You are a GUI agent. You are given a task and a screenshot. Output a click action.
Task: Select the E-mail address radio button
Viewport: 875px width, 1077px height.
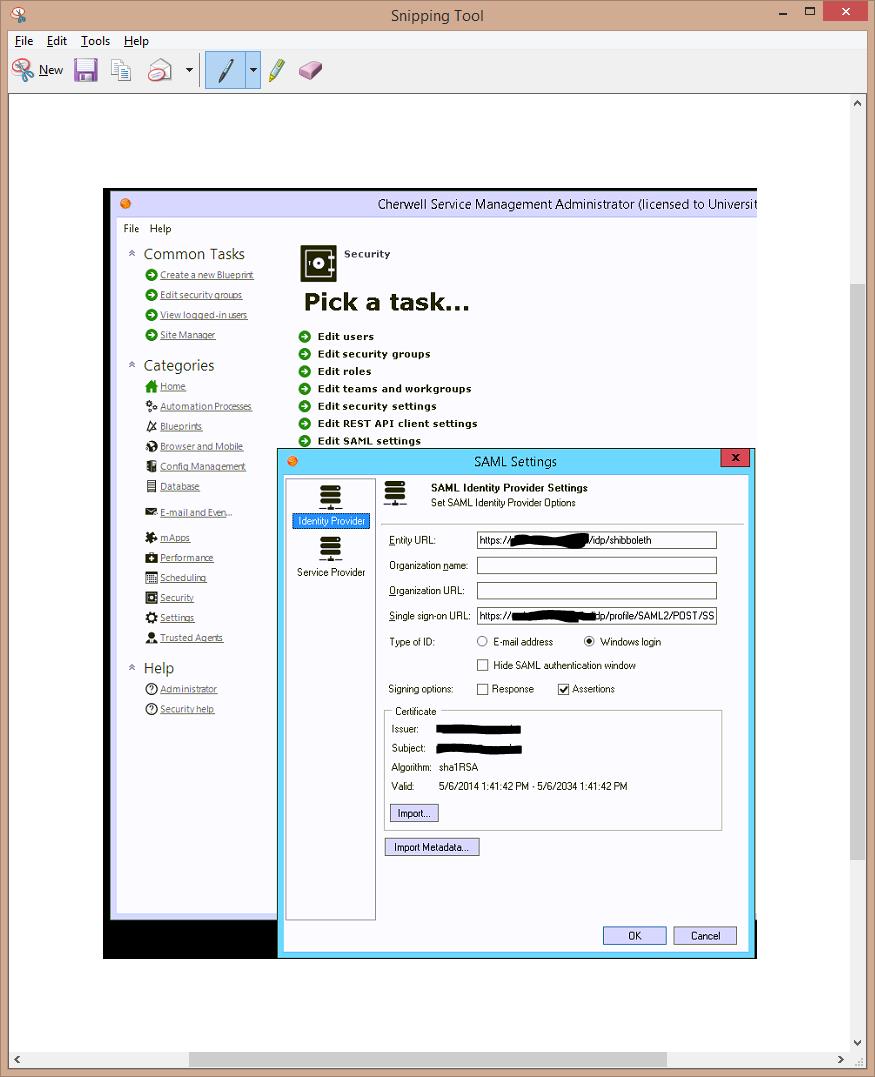(x=483, y=642)
